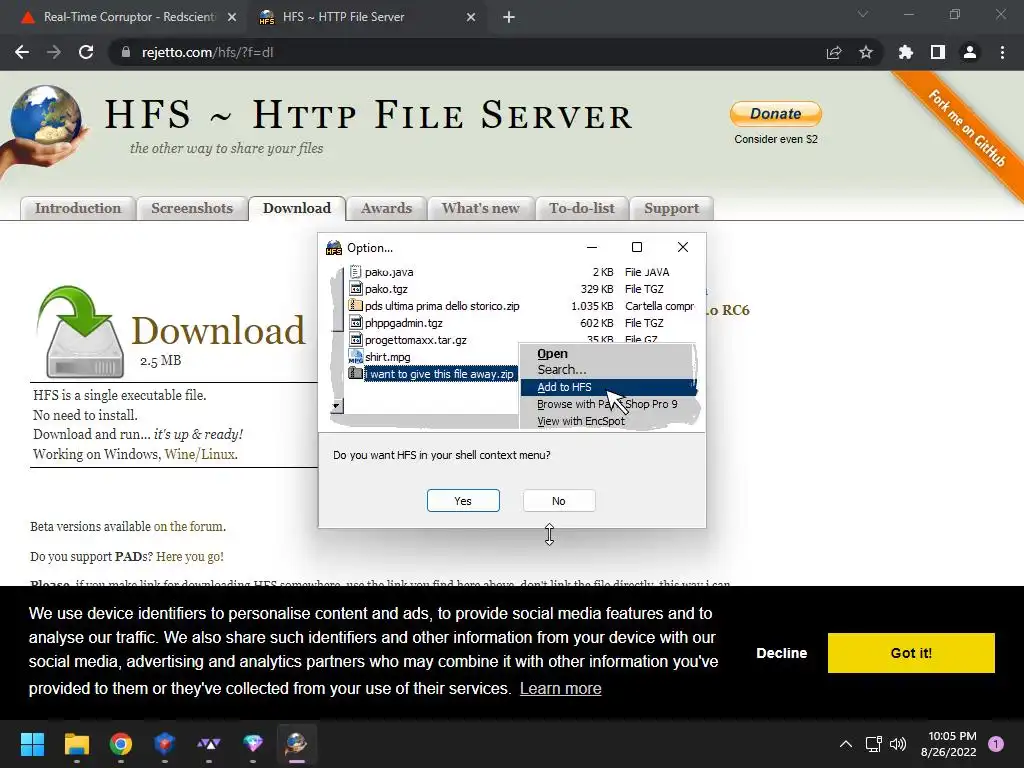The height and width of the screenshot is (768, 1024).
Task: Open the tab search chevron
Action: pos(863,14)
